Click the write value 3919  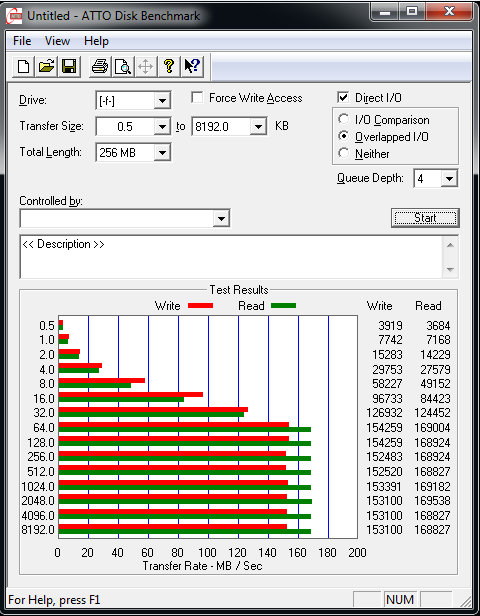[x=390, y=326]
